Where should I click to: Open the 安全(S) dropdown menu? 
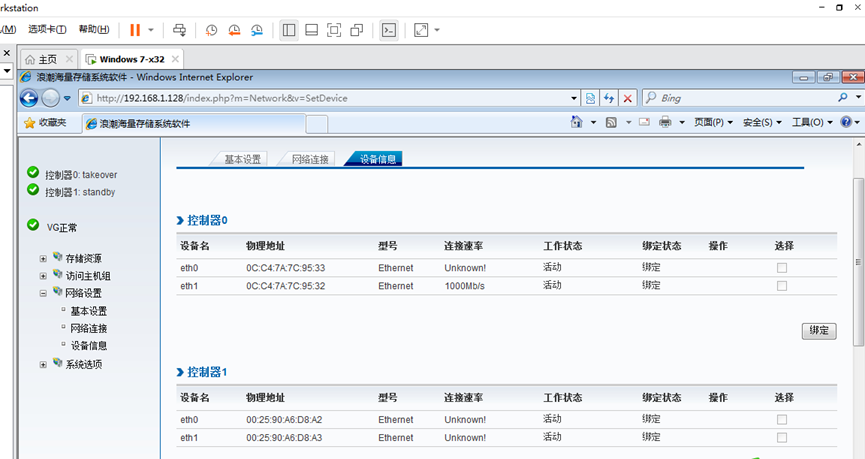(x=763, y=122)
